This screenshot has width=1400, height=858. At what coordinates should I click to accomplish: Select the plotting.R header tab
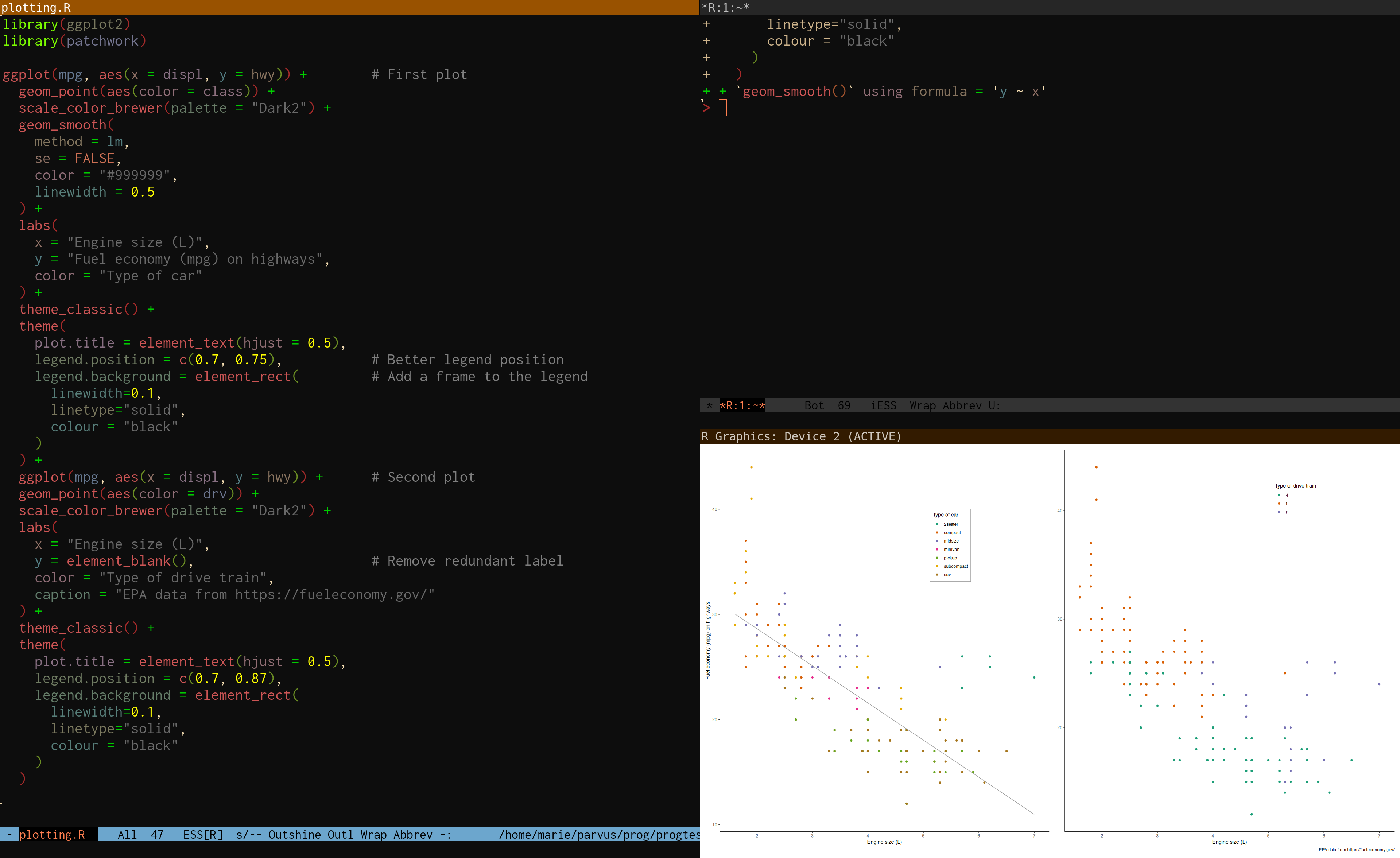pos(36,7)
